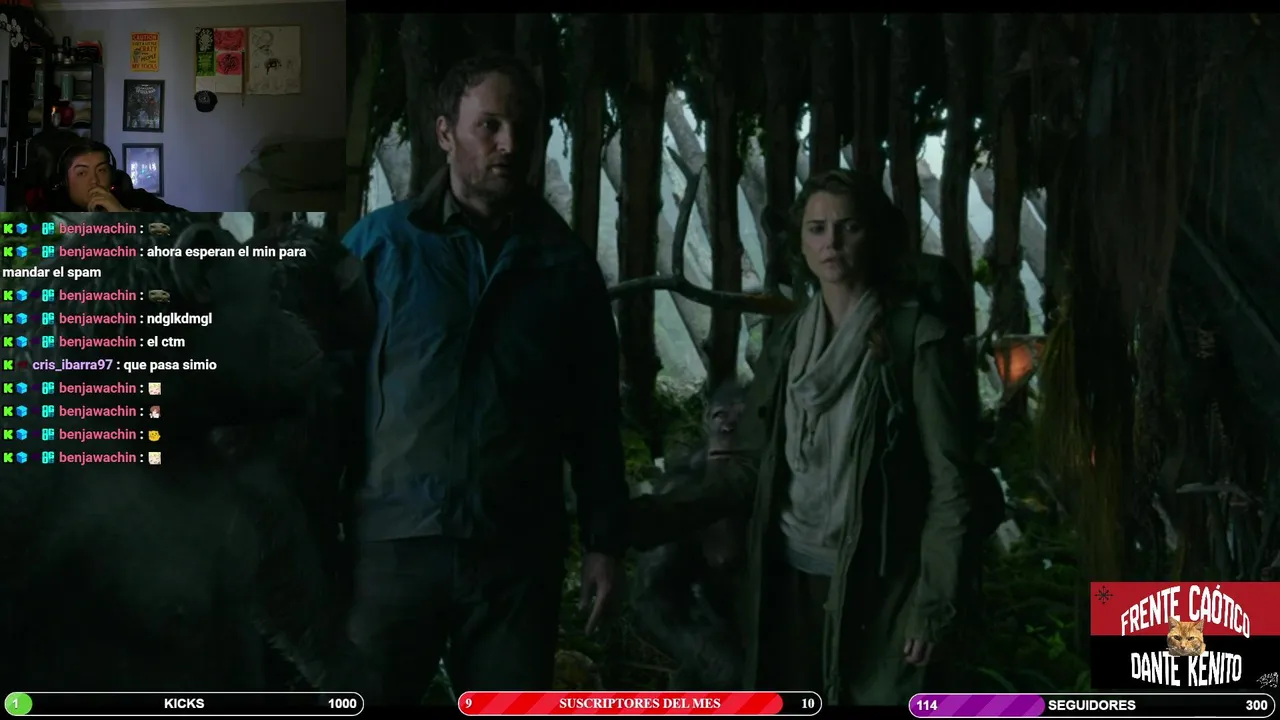Click 'DANTE KENITO' text in logo
1280x720 pixels.
click(x=1186, y=668)
